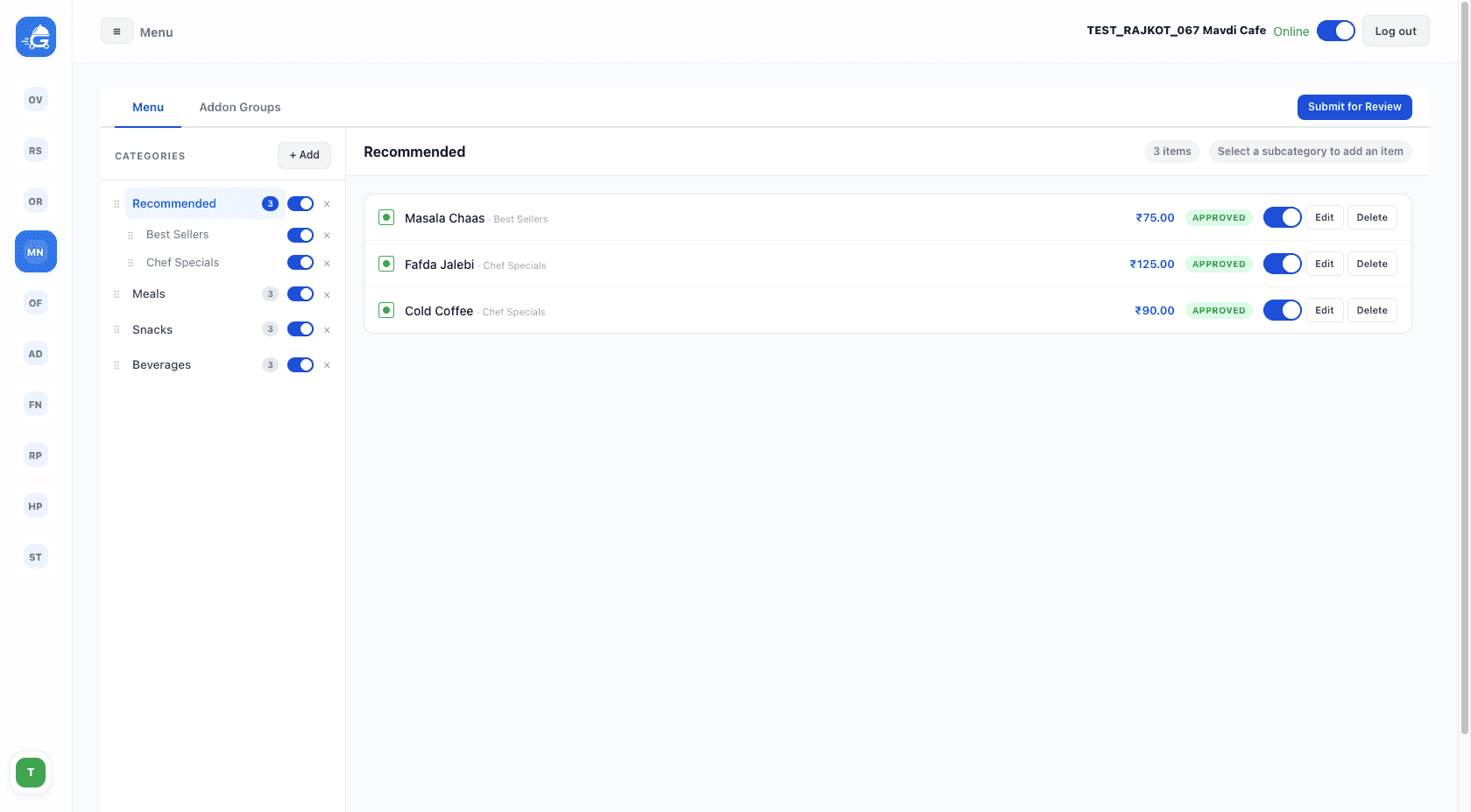Select the Snacks category
Image resolution: width=1471 pixels, height=812 pixels.
[x=152, y=329]
